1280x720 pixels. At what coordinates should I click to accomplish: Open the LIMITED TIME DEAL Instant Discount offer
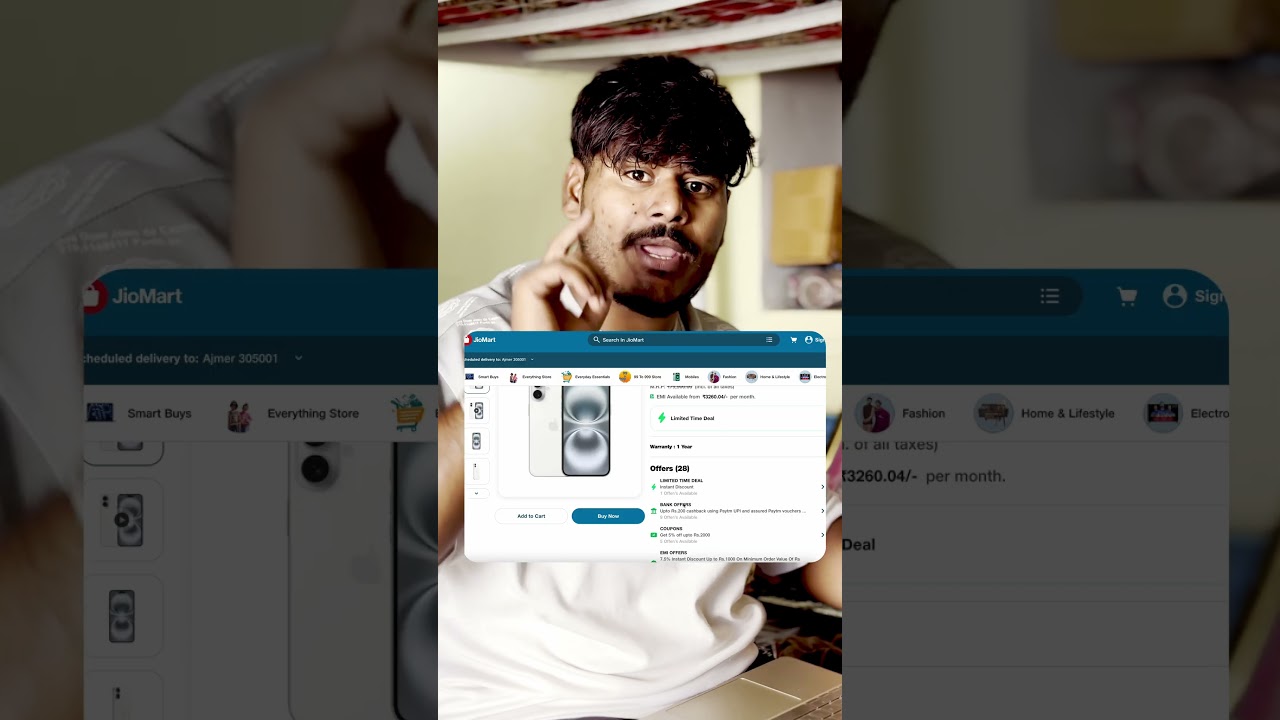click(x=738, y=487)
